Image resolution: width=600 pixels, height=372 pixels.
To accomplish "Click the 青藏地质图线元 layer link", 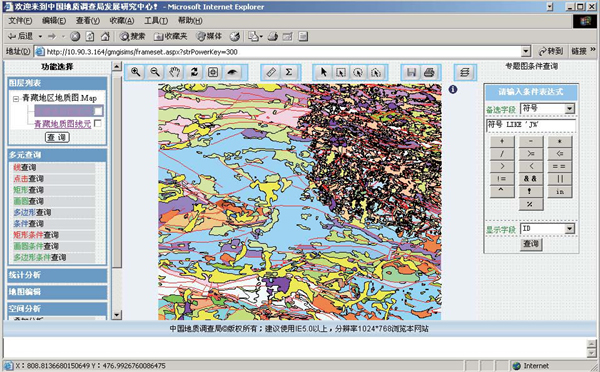I will coord(63,124).
